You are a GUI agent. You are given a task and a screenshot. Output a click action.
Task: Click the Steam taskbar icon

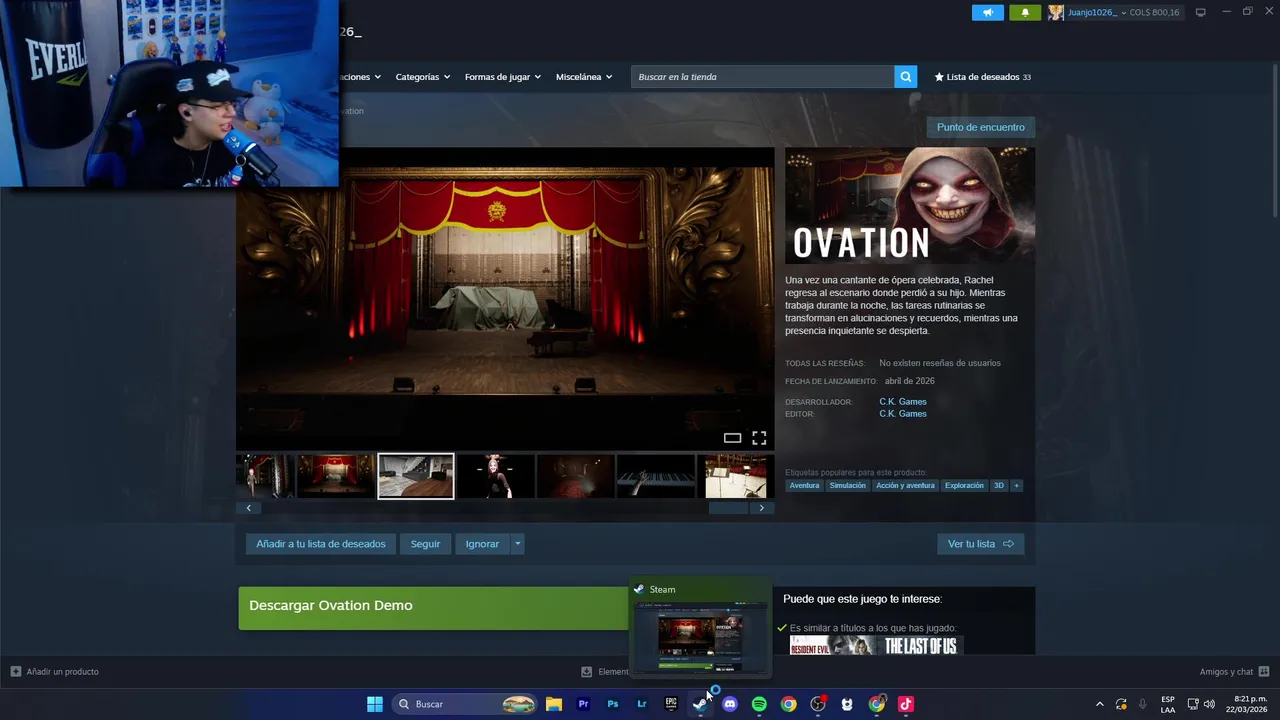coord(700,704)
